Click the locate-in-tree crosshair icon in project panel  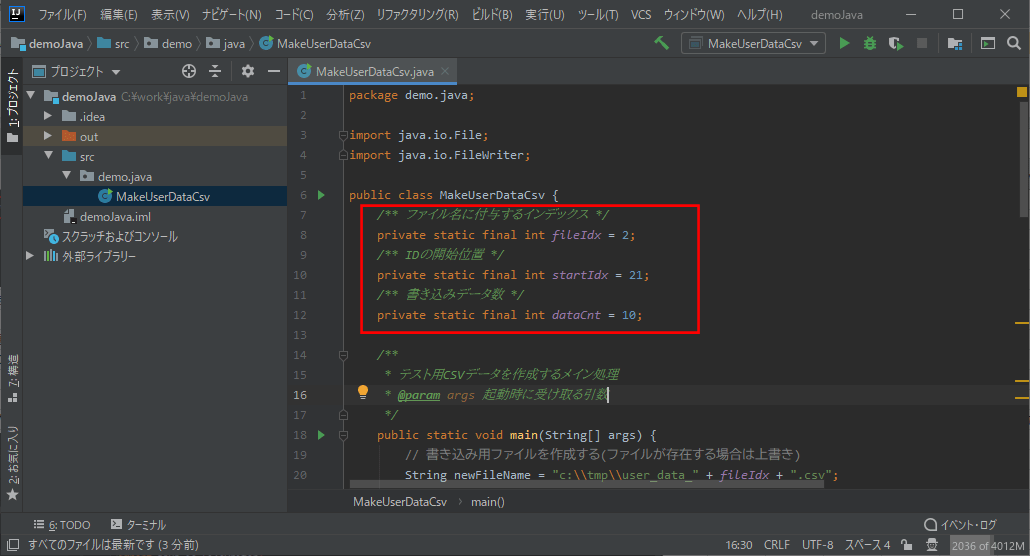(x=189, y=71)
